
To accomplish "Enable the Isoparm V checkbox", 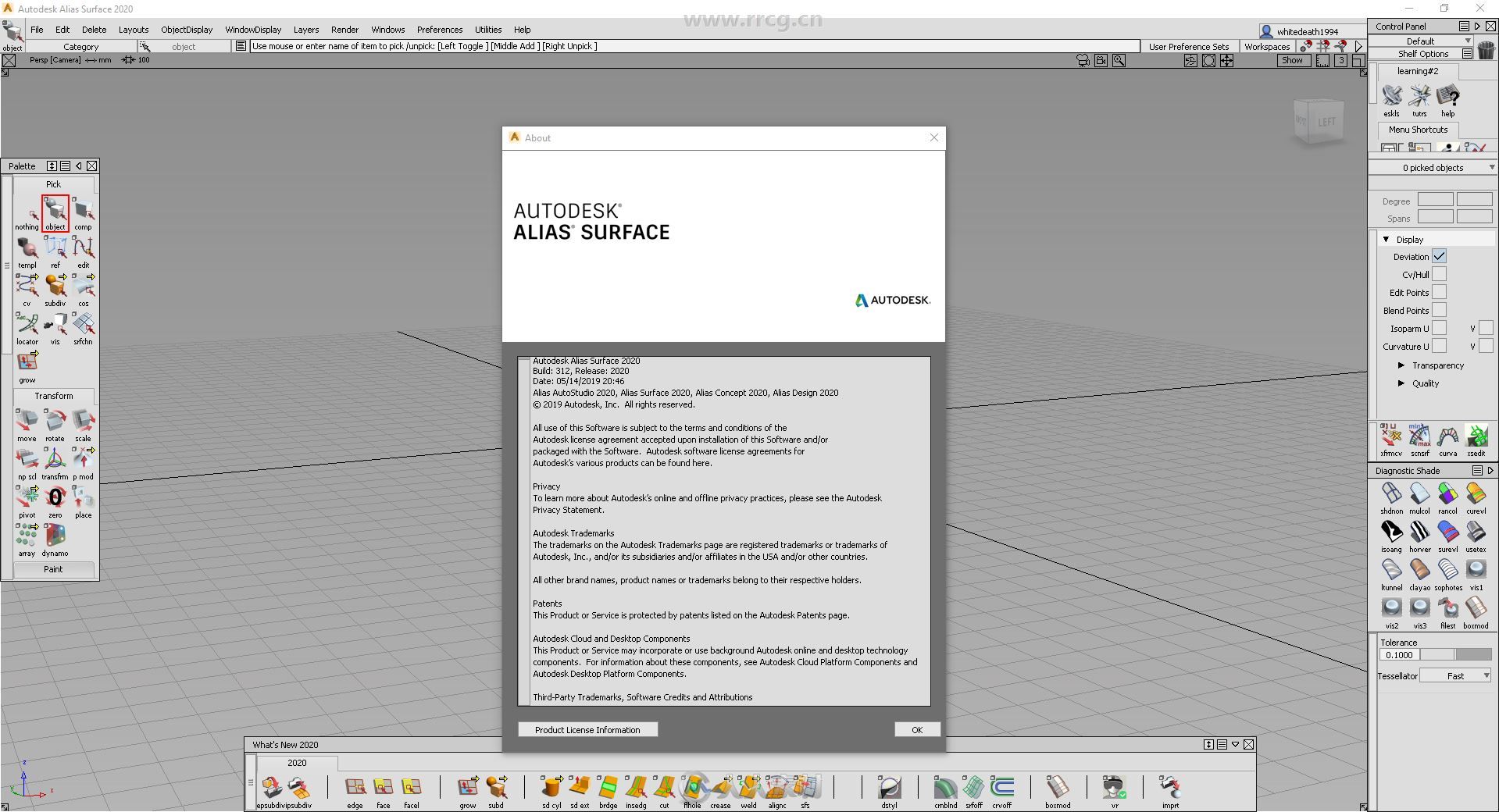I will pyautogui.click(x=1486, y=328).
